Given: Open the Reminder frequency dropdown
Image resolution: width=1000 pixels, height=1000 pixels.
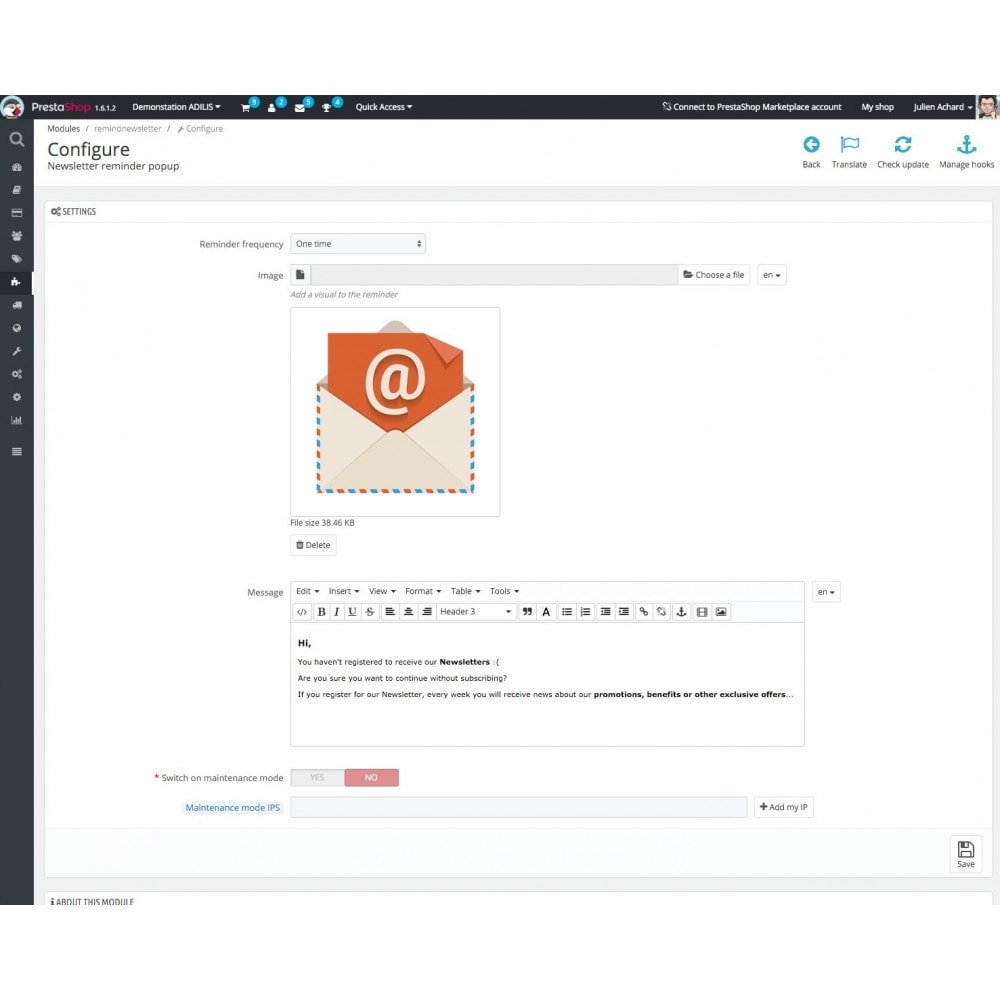Looking at the screenshot, I should coord(358,244).
